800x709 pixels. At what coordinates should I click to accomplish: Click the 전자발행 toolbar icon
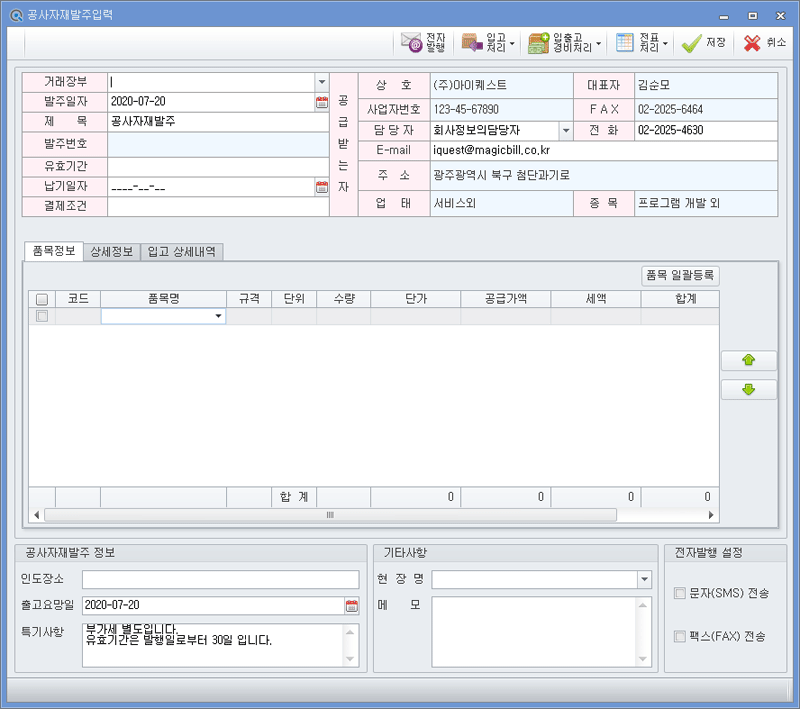coord(411,43)
